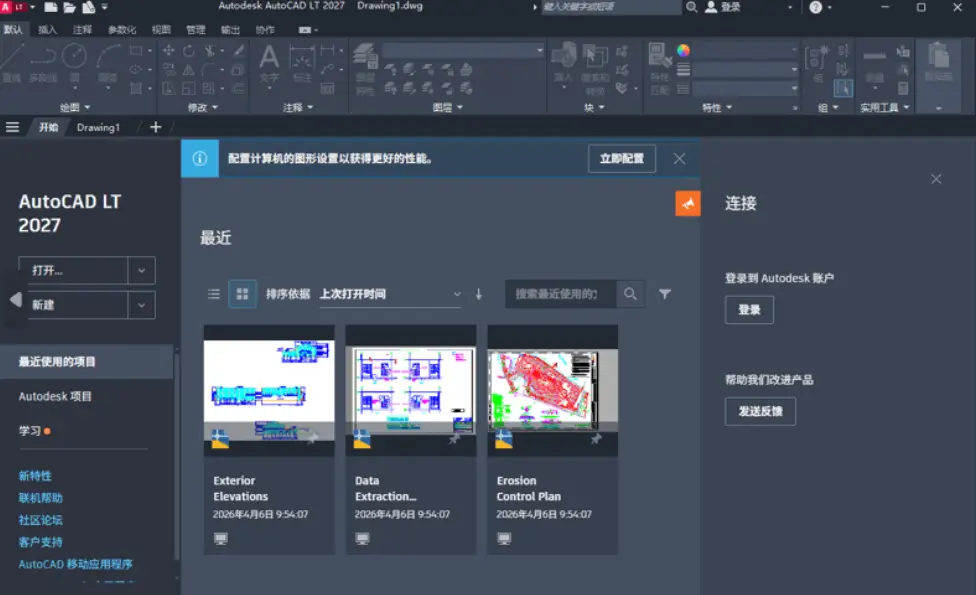976x595 pixels.
Task: Open the AutoCAD 移动应用程序 link
Action: (75, 565)
